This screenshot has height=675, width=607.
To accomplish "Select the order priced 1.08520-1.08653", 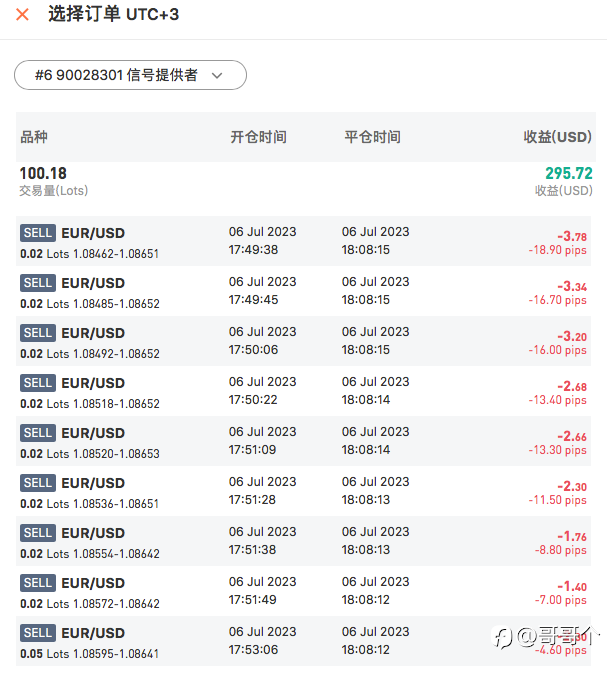I will tap(304, 441).
